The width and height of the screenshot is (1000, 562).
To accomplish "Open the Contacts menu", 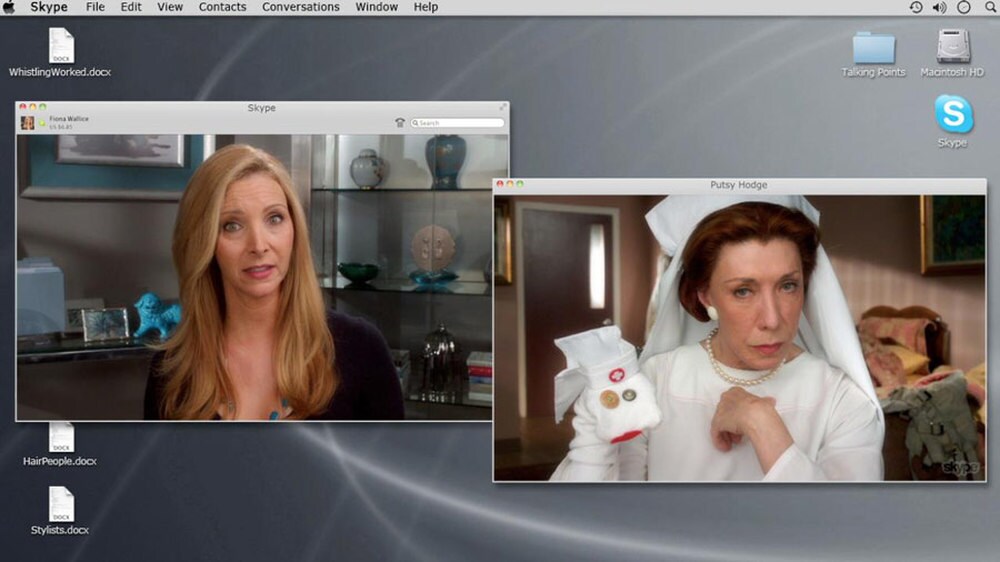I will click(222, 7).
